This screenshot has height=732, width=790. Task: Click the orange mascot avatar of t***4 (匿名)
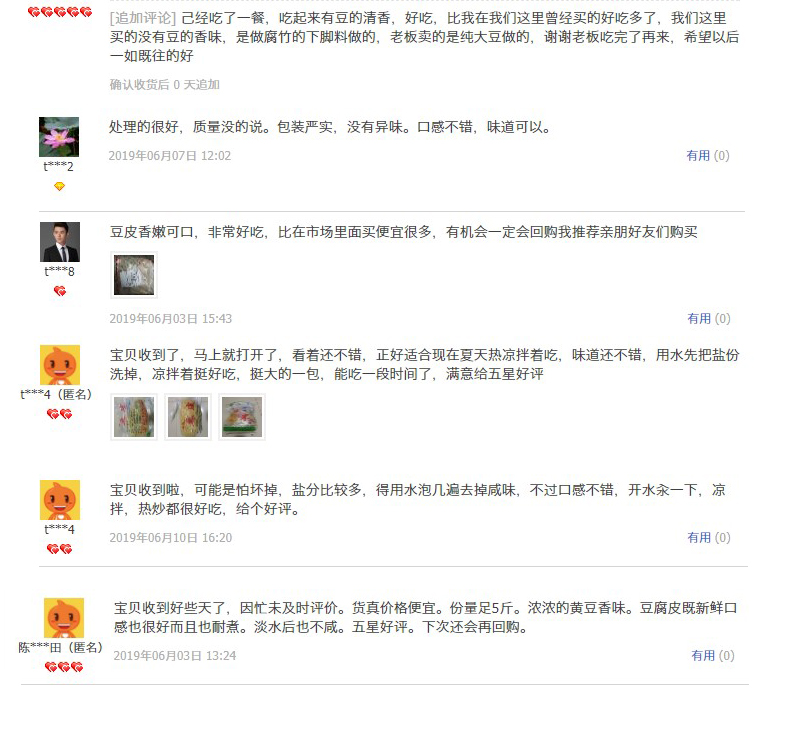tap(60, 365)
